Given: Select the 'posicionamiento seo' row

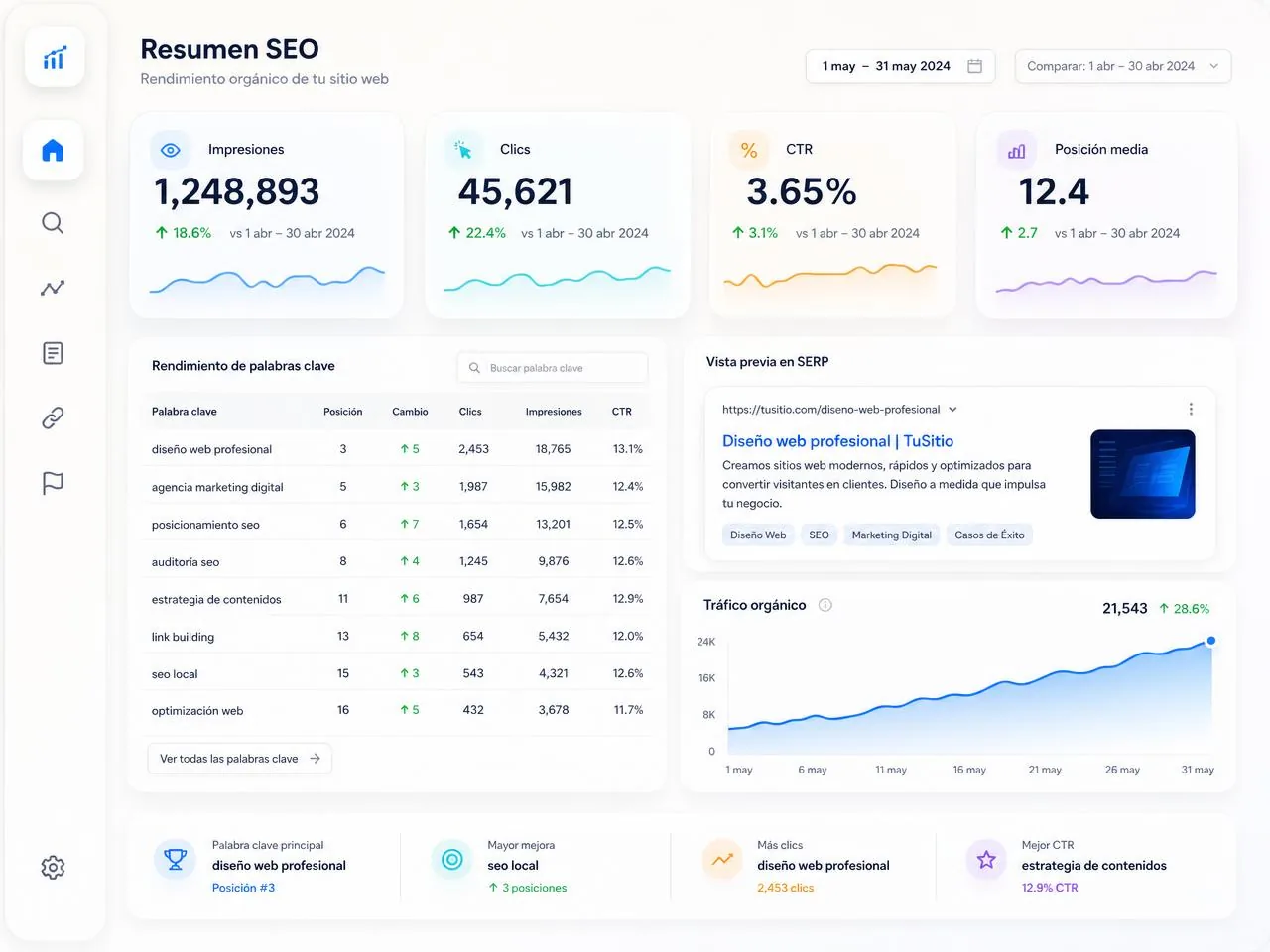Looking at the screenshot, I should (397, 525).
